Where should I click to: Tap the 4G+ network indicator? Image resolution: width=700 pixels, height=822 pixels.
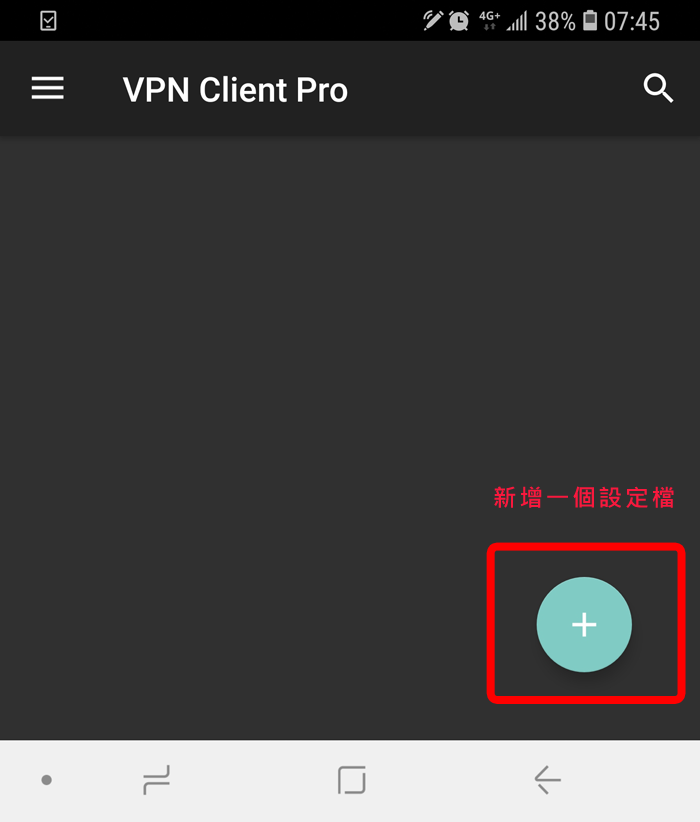pos(489,20)
